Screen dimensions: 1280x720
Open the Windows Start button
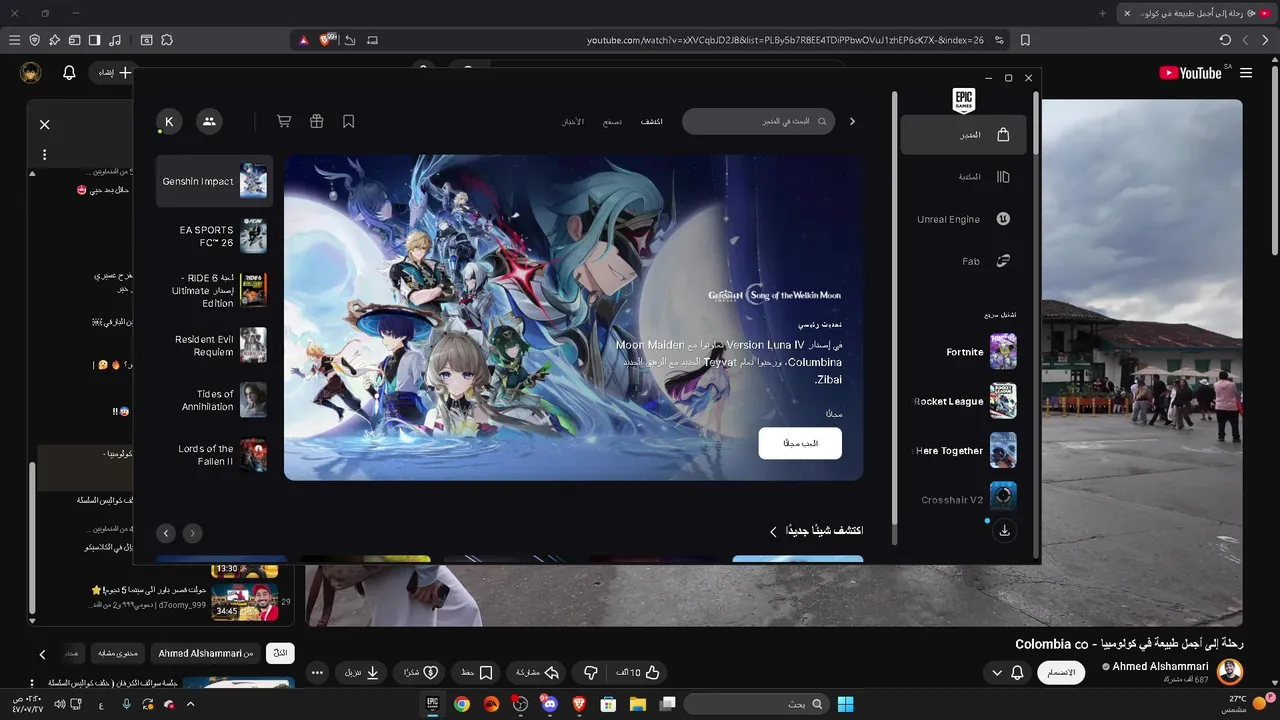pos(845,704)
